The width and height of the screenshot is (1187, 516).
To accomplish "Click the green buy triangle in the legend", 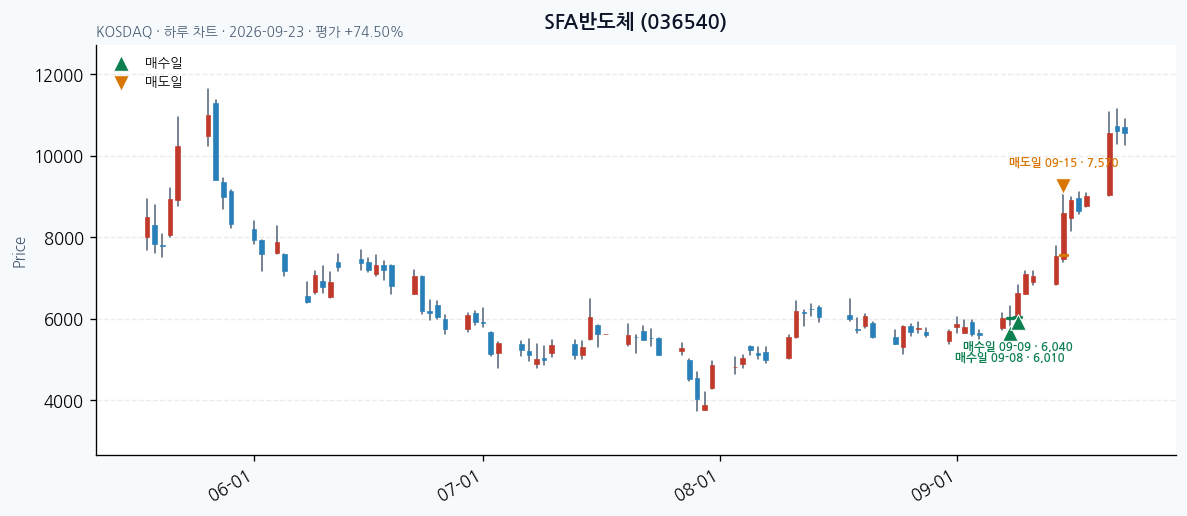I will (x=121, y=64).
